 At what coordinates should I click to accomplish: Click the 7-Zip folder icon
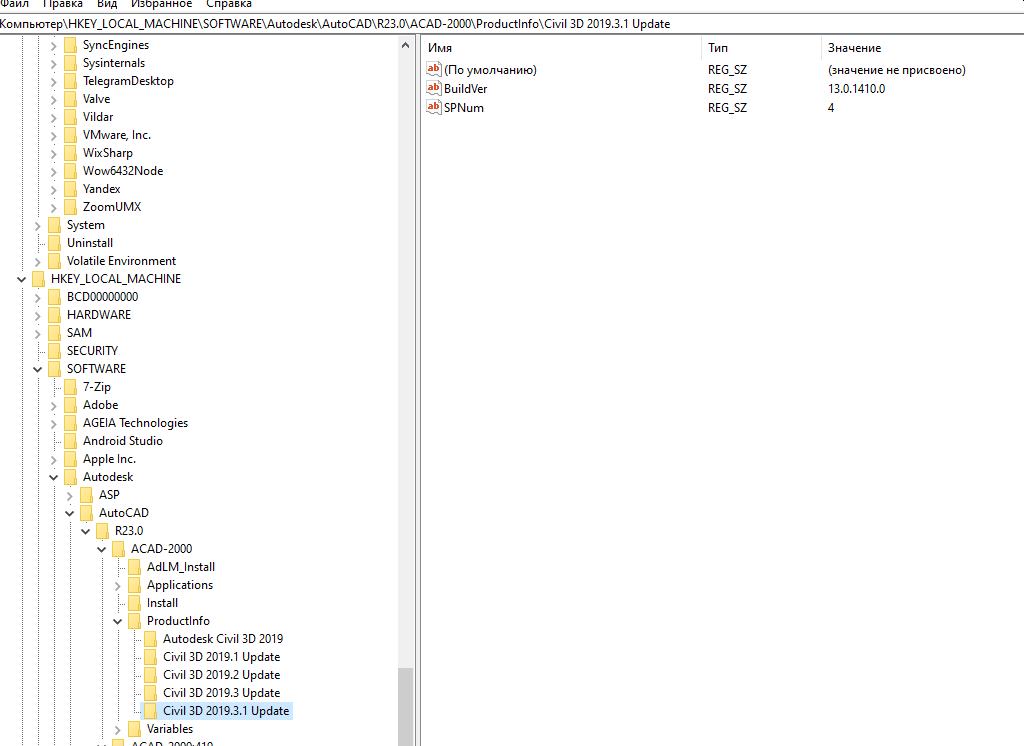(71, 387)
